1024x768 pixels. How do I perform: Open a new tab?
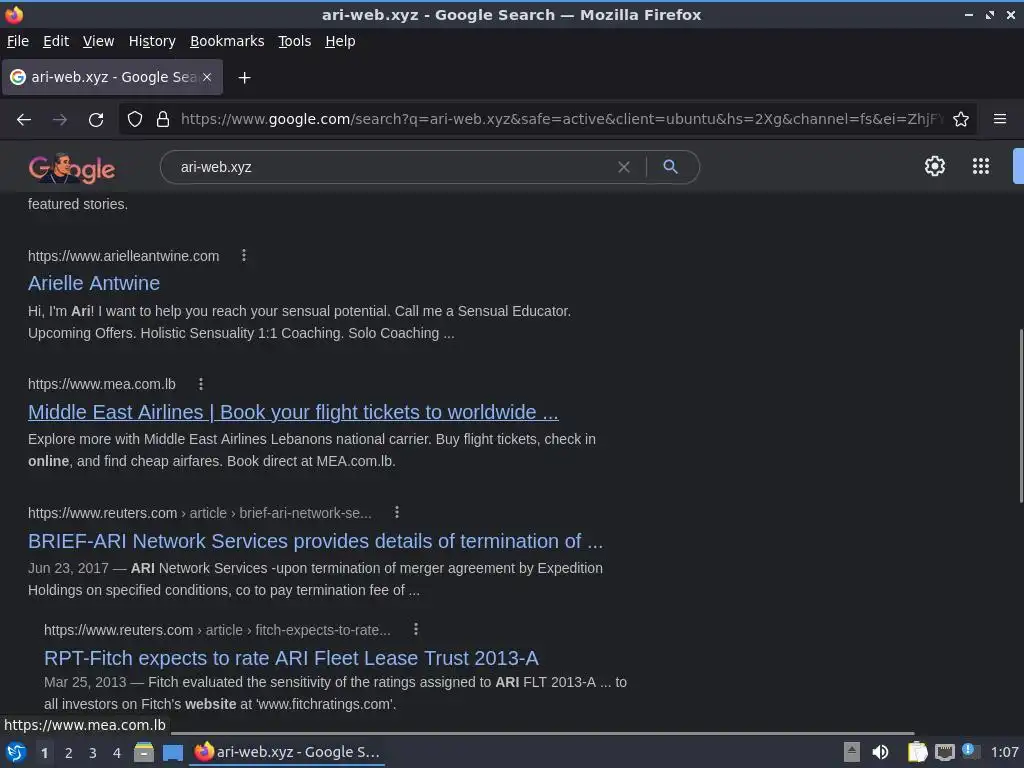click(244, 78)
